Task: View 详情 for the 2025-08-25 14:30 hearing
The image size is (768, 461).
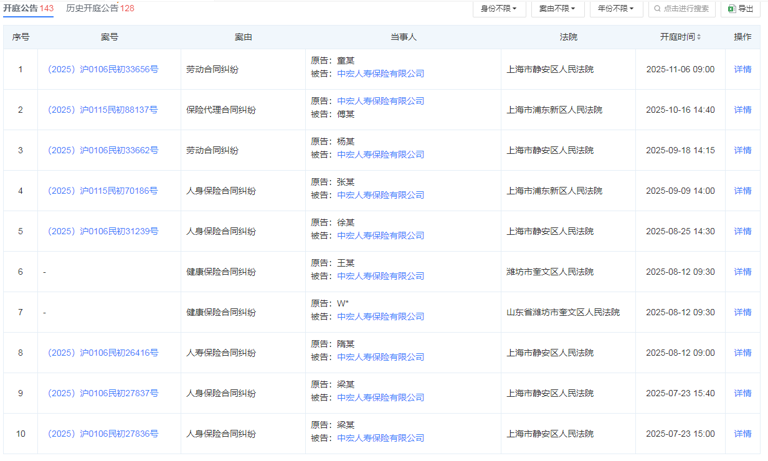Action: (x=743, y=231)
